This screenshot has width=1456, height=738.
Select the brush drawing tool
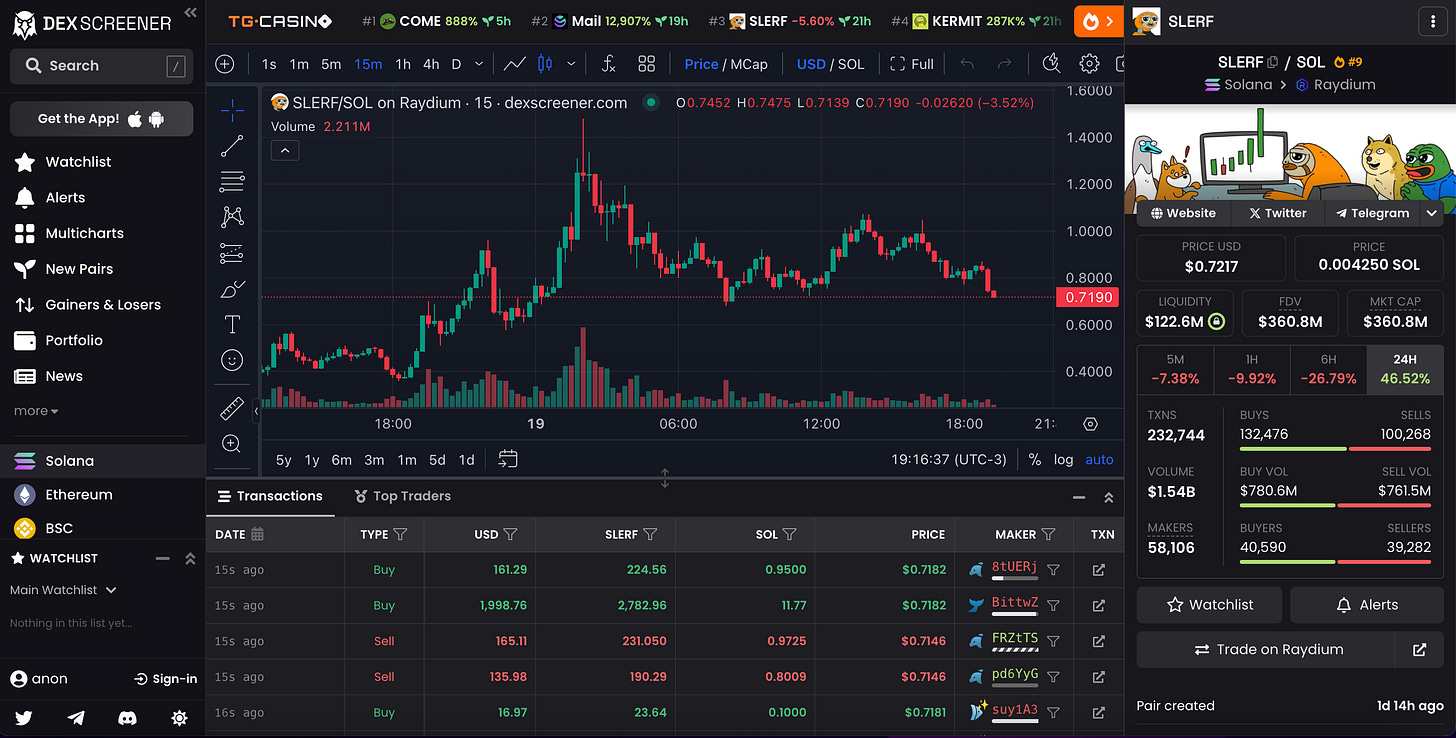232,289
